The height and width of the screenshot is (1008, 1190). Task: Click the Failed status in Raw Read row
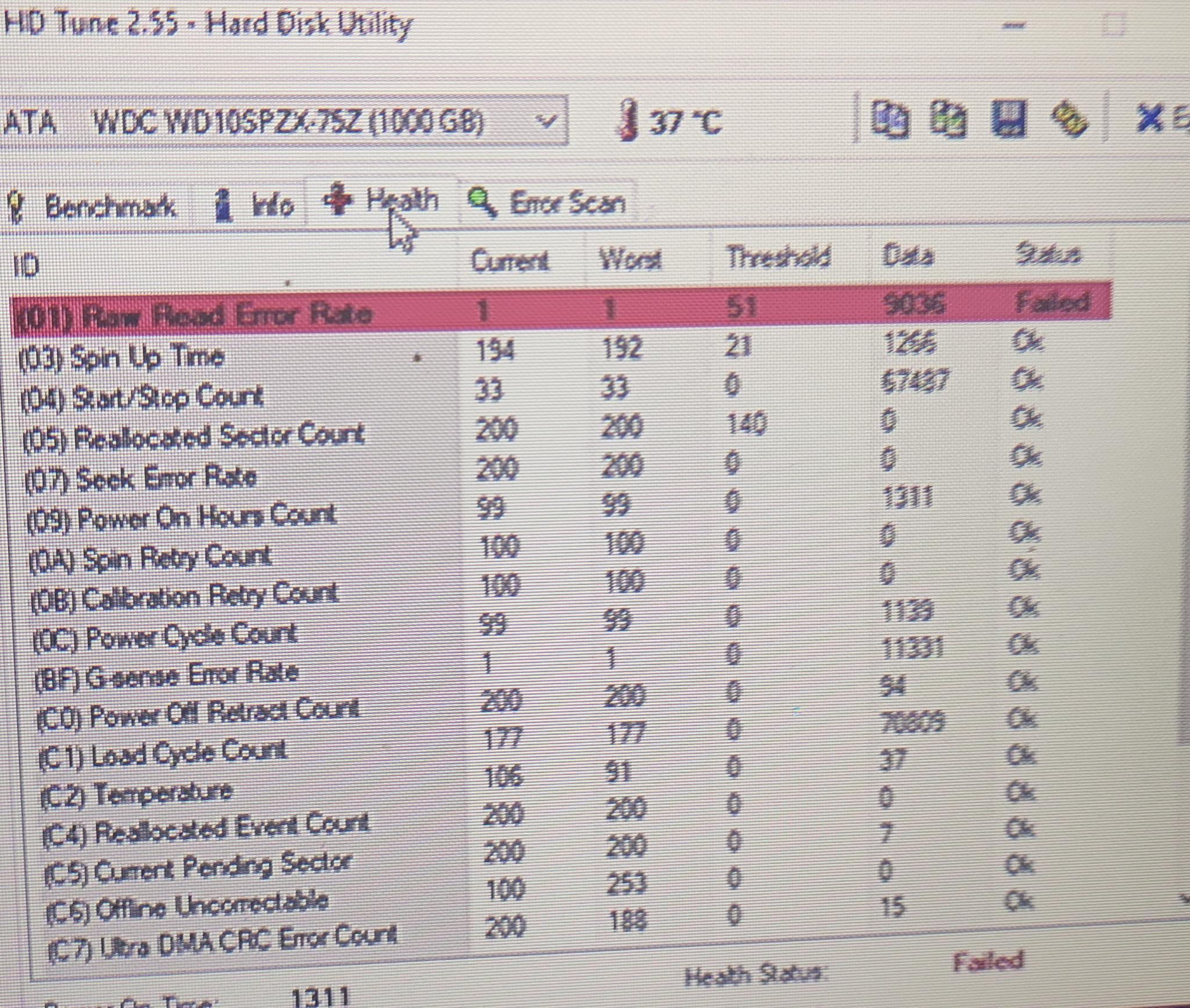(1052, 302)
